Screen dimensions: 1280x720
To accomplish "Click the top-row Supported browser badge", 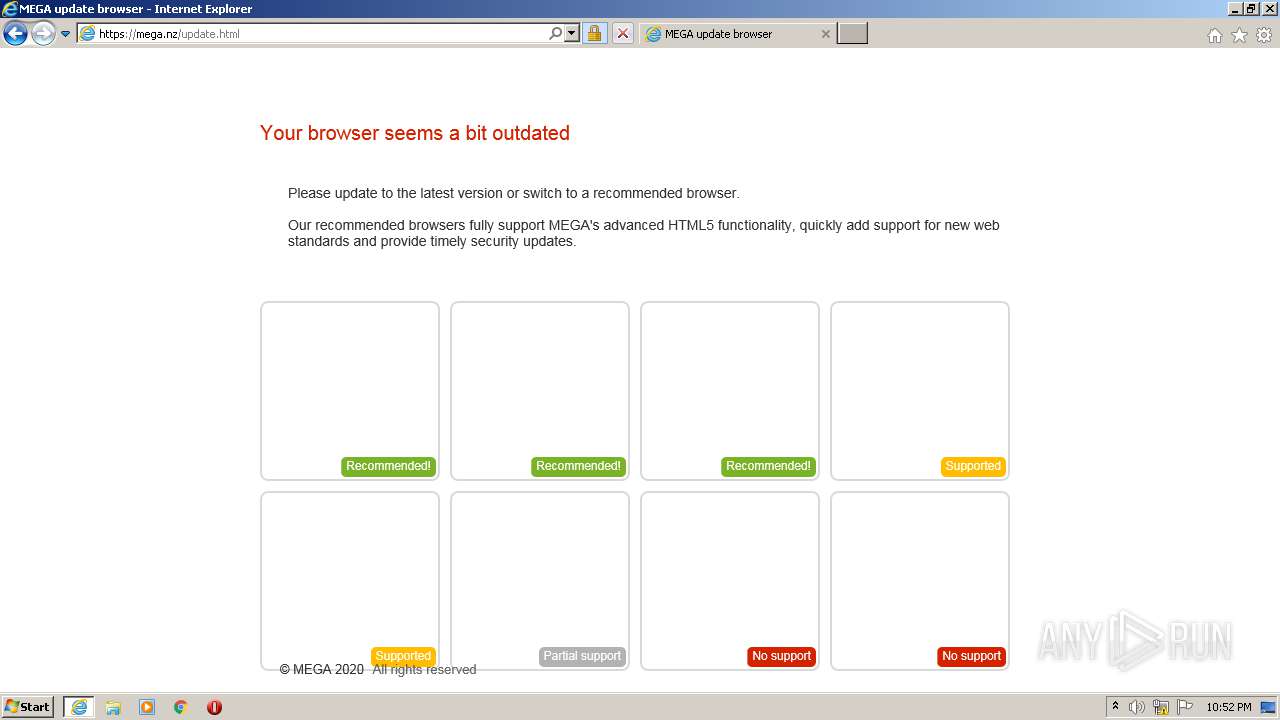I will [x=973, y=466].
